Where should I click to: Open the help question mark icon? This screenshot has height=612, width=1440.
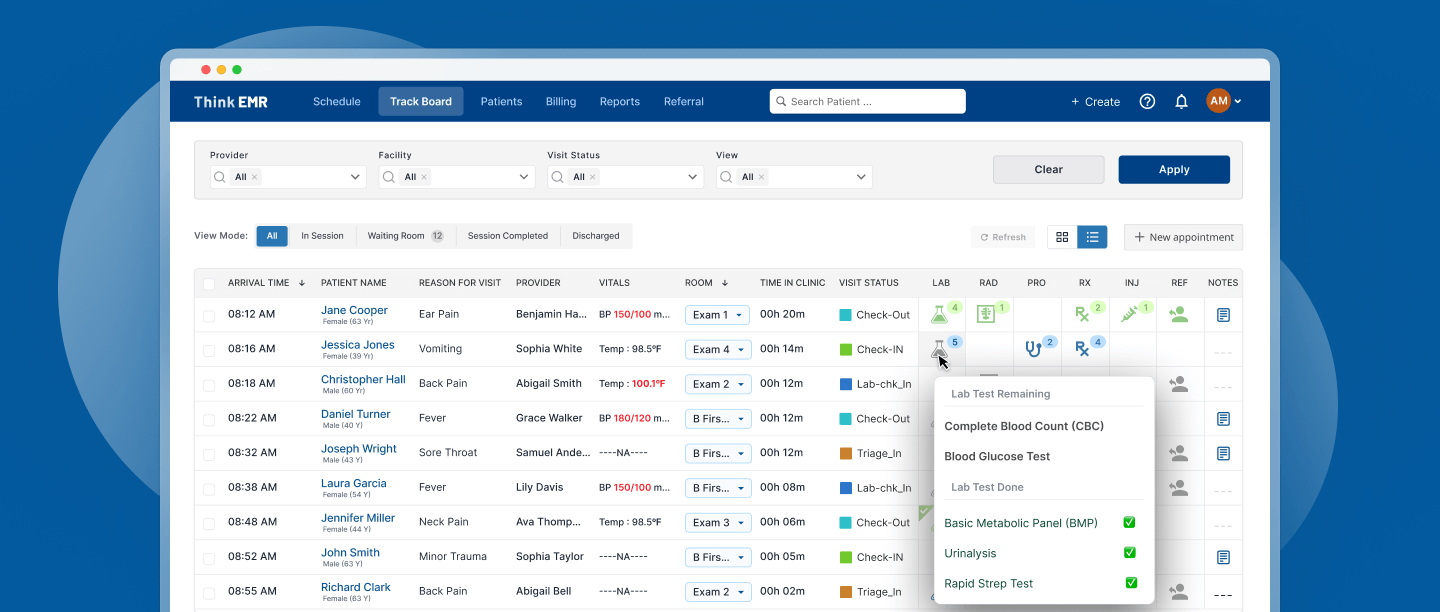(1147, 101)
